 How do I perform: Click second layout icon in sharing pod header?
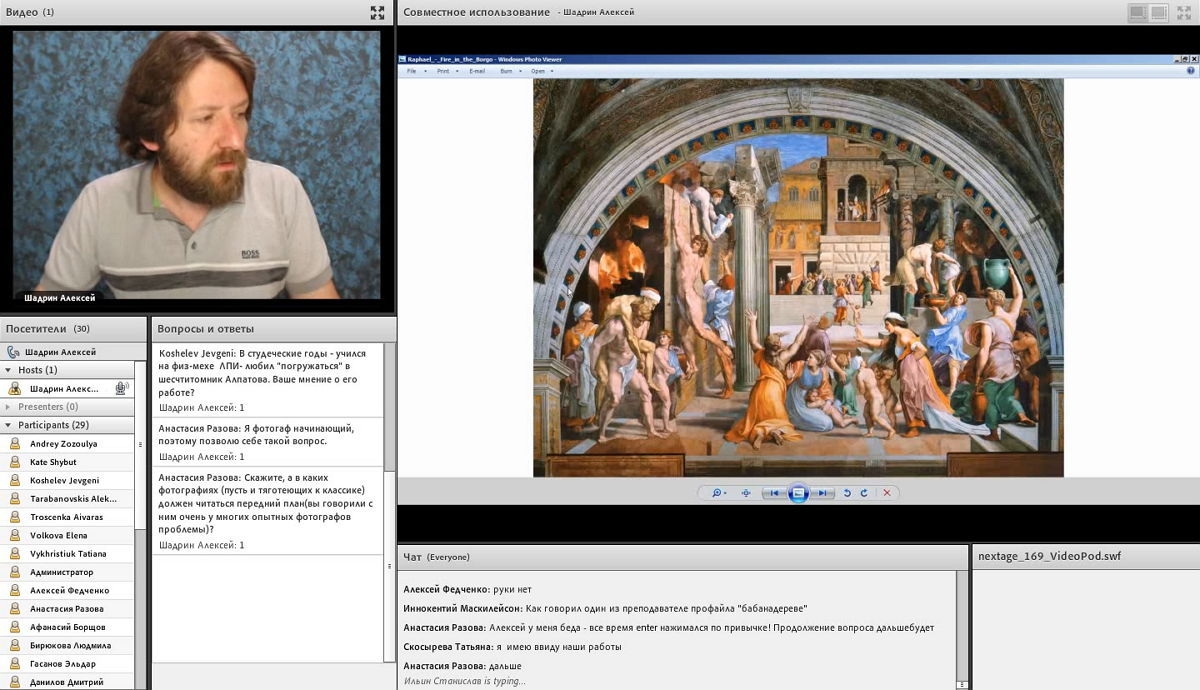tap(1159, 13)
